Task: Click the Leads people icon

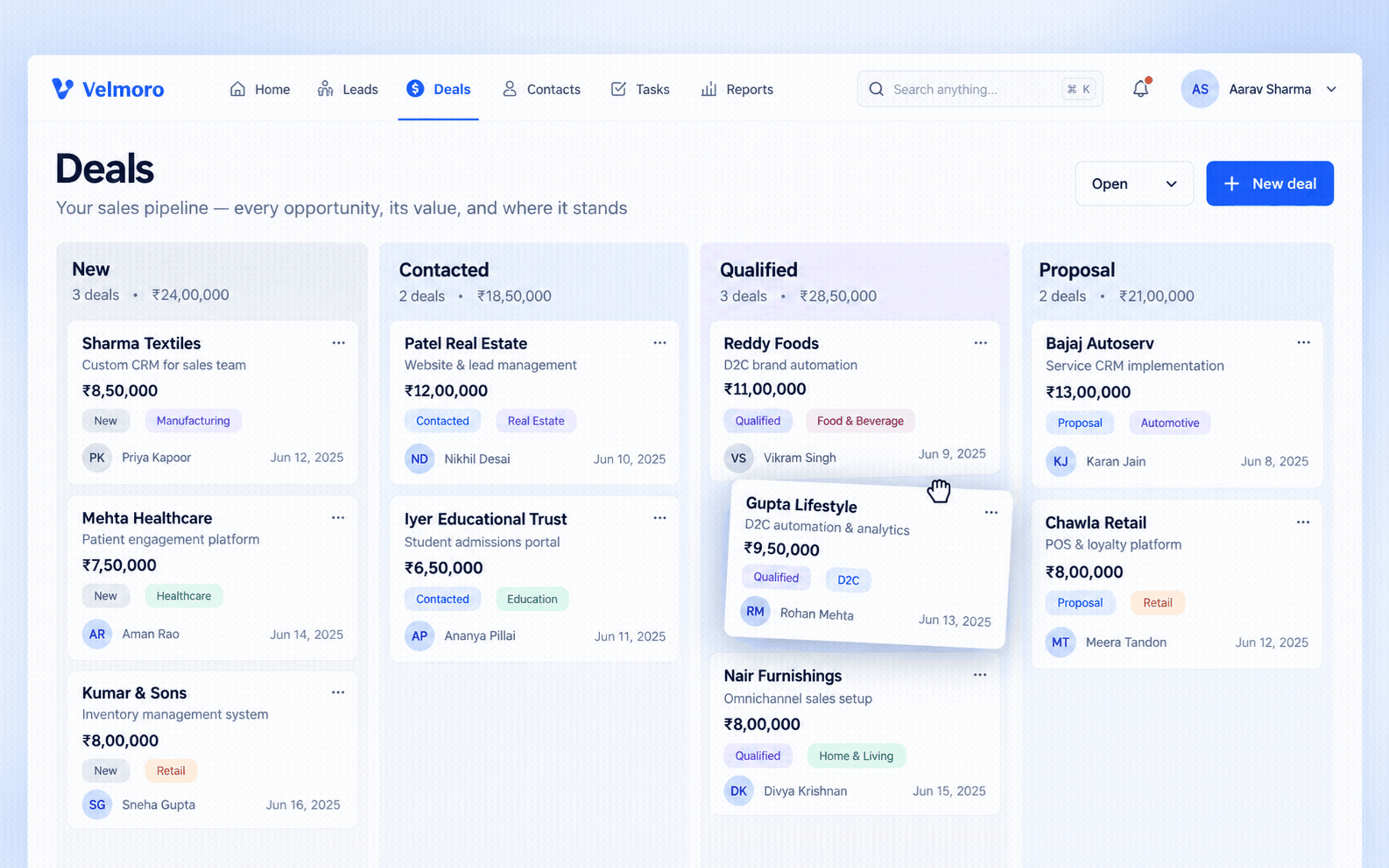Action: (326, 89)
